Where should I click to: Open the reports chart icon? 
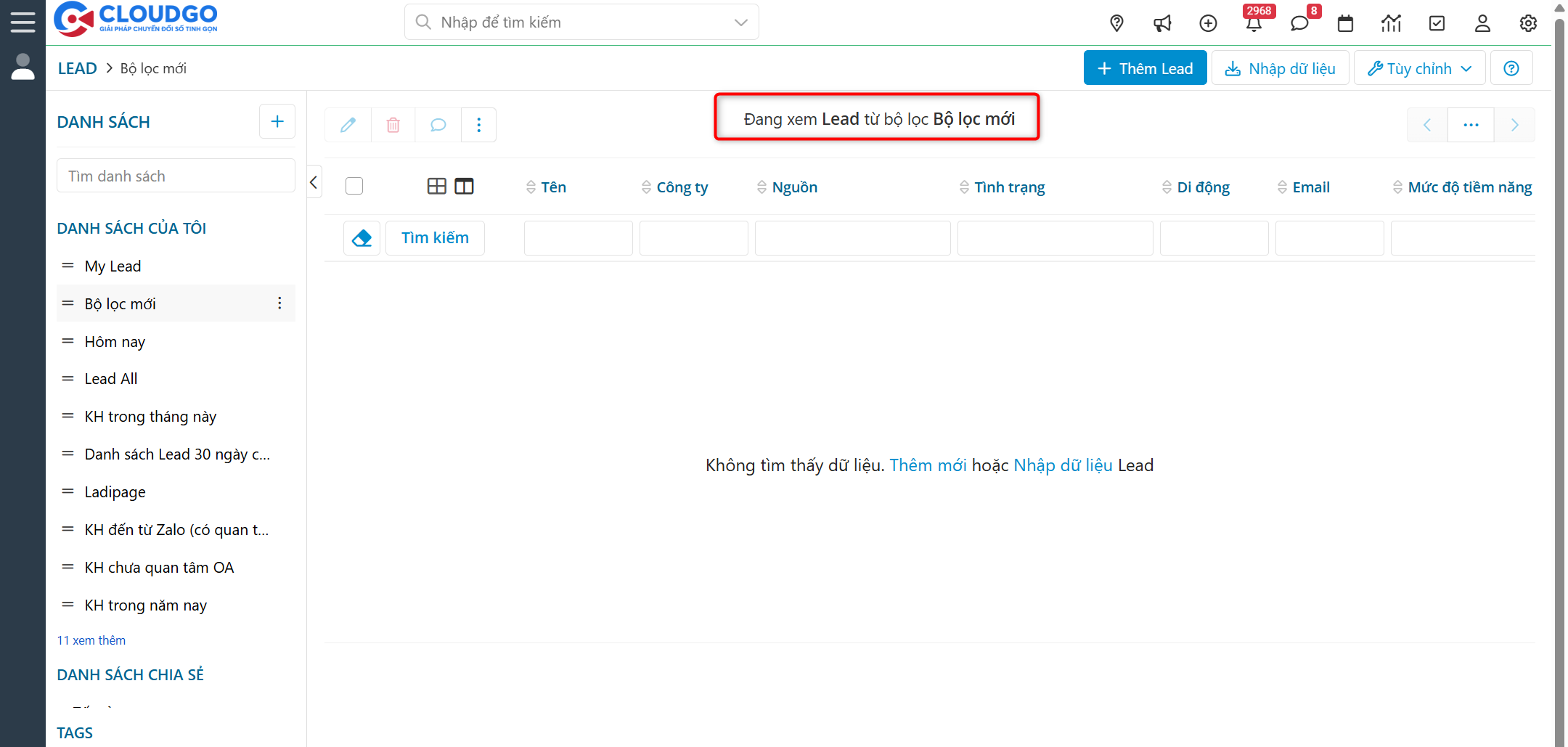1391,23
